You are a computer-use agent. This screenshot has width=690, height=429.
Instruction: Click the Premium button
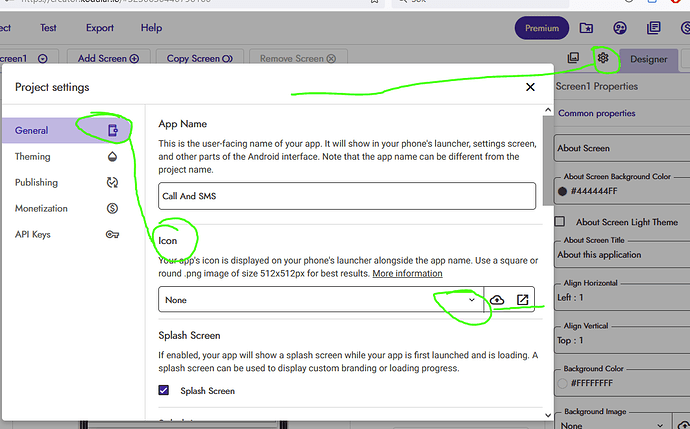pos(541,28)
